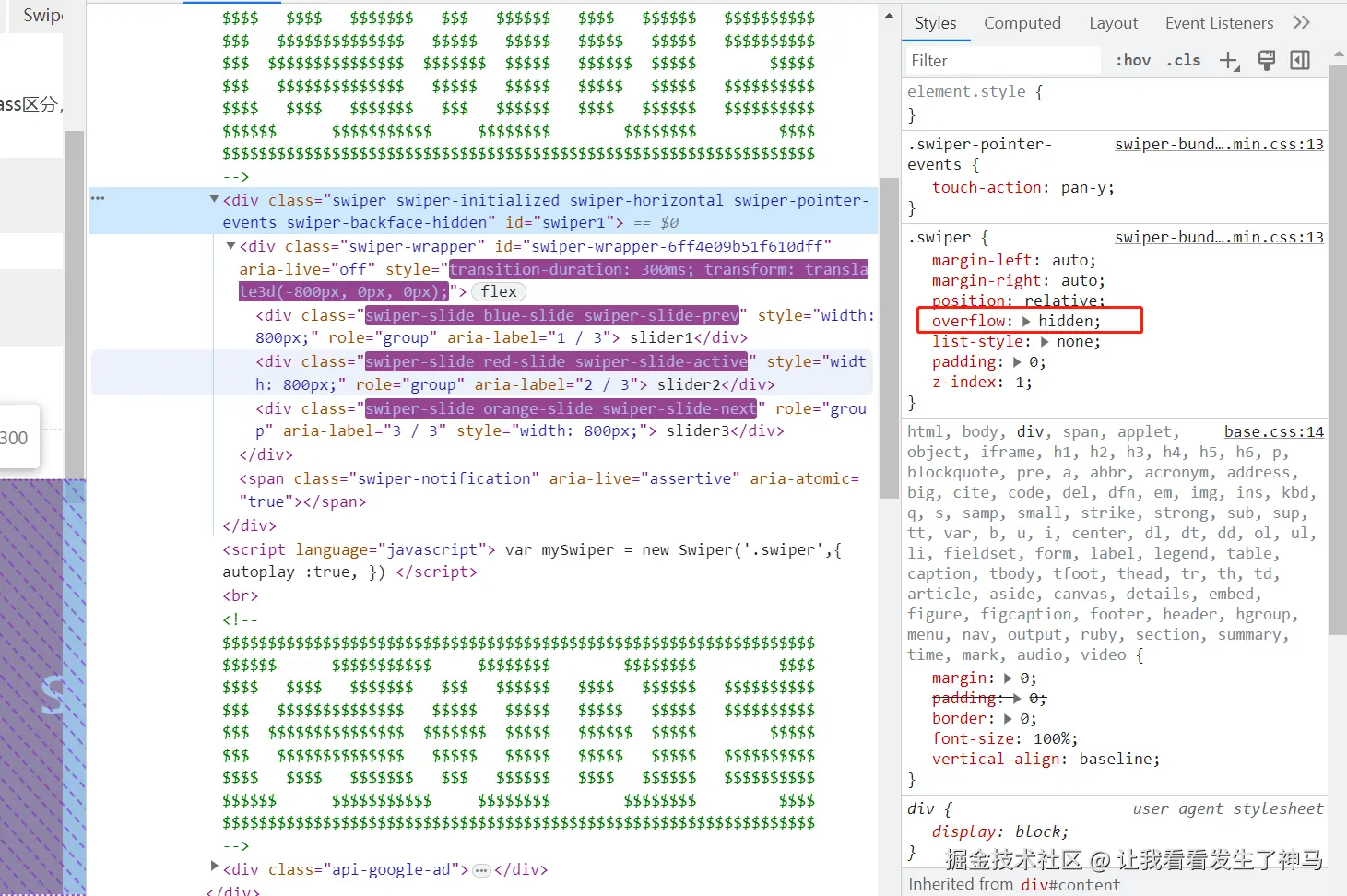Click the margin-left auto declaration
The height and width of the screenshot is (896, 1347).
(1014, 261)
